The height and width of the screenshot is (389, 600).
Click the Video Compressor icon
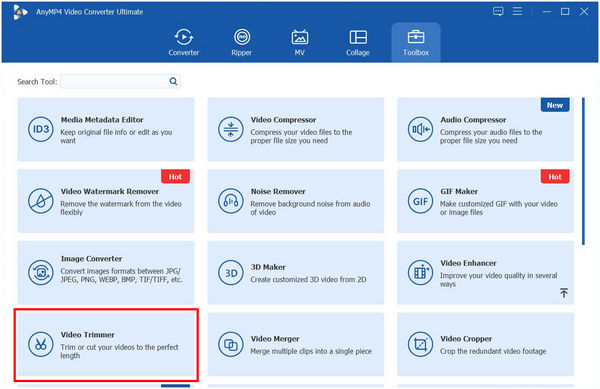pos(231,129)
